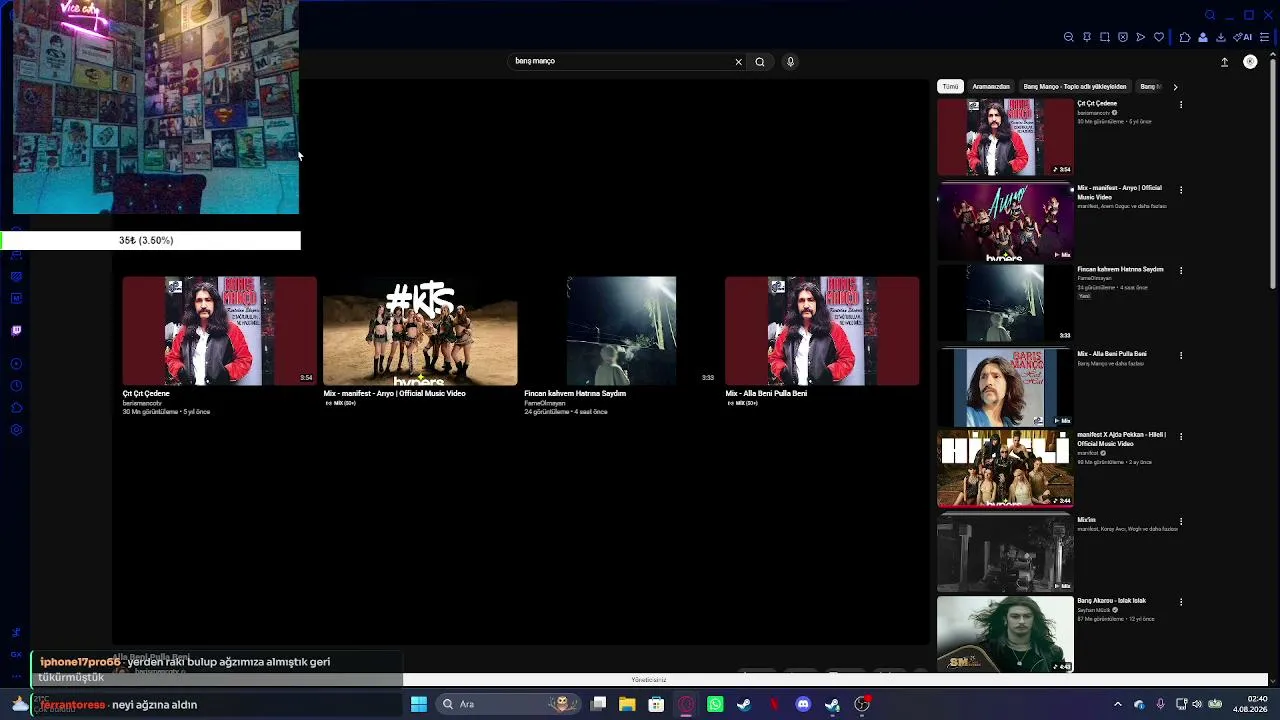Open Discord from the taskbar

[x=803, y=704]
